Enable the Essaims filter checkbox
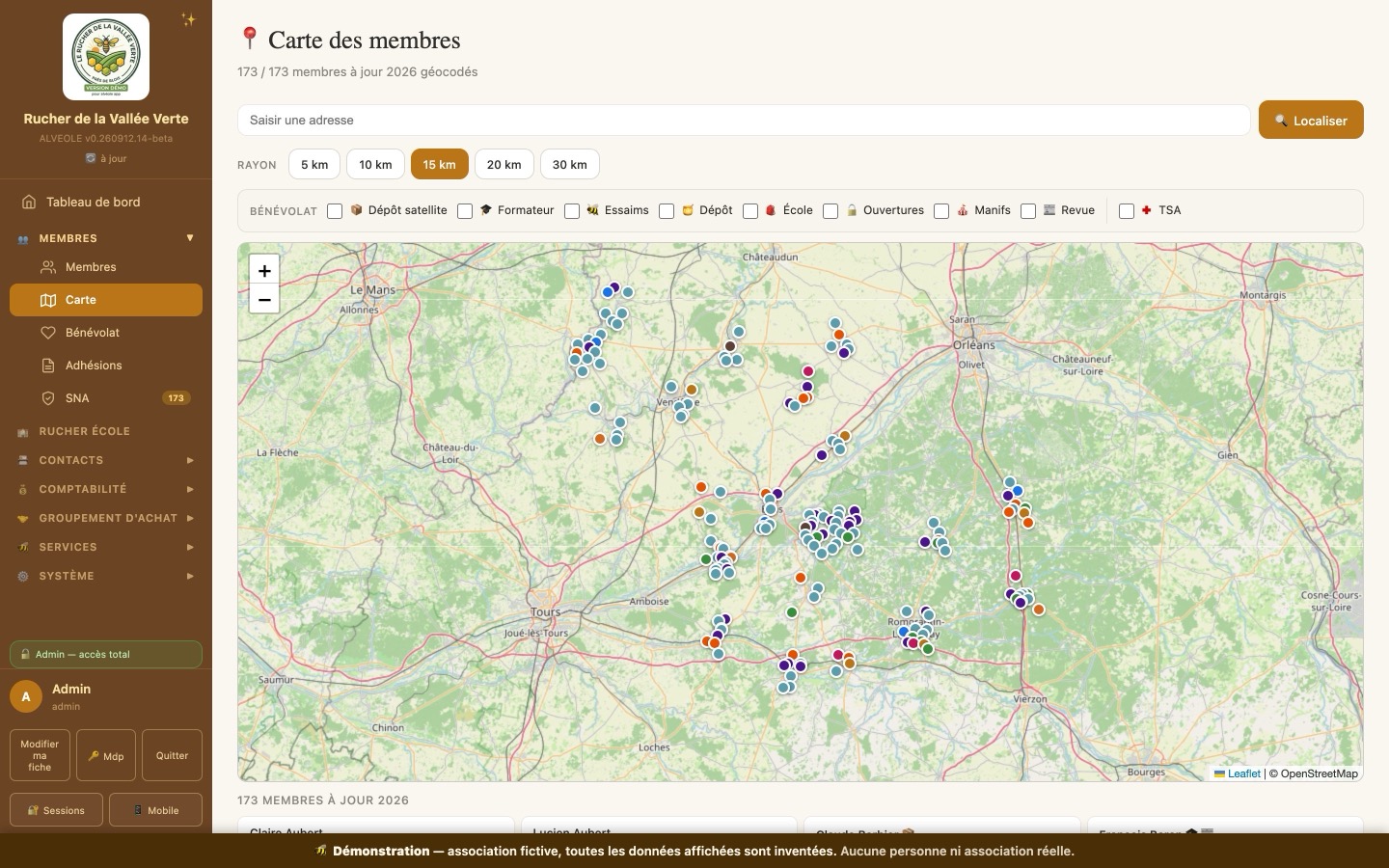The width and height of the screenshot is (1389, 868). point(572,211)
